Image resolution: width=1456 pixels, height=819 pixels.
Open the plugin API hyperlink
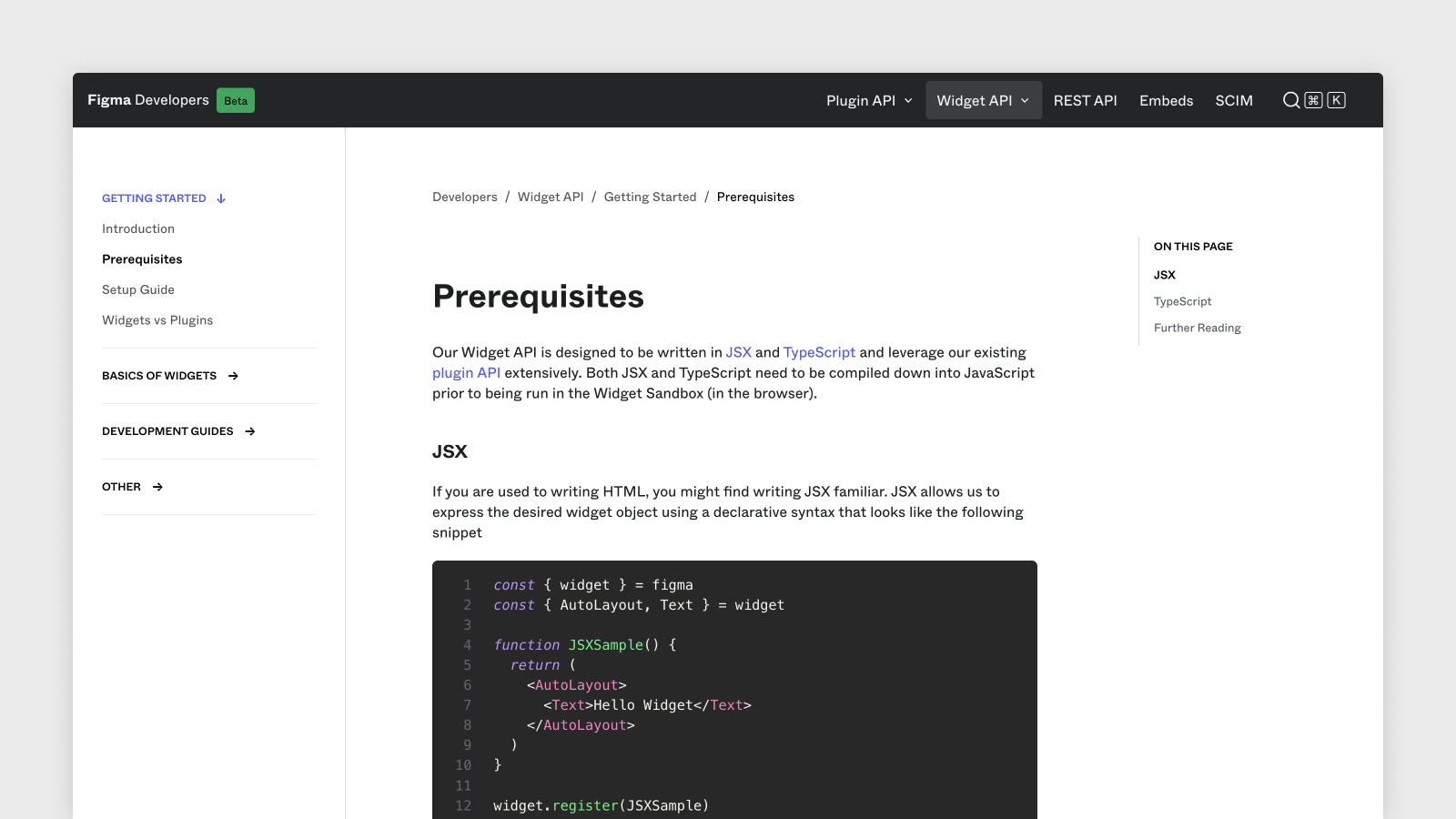[466, 372]
